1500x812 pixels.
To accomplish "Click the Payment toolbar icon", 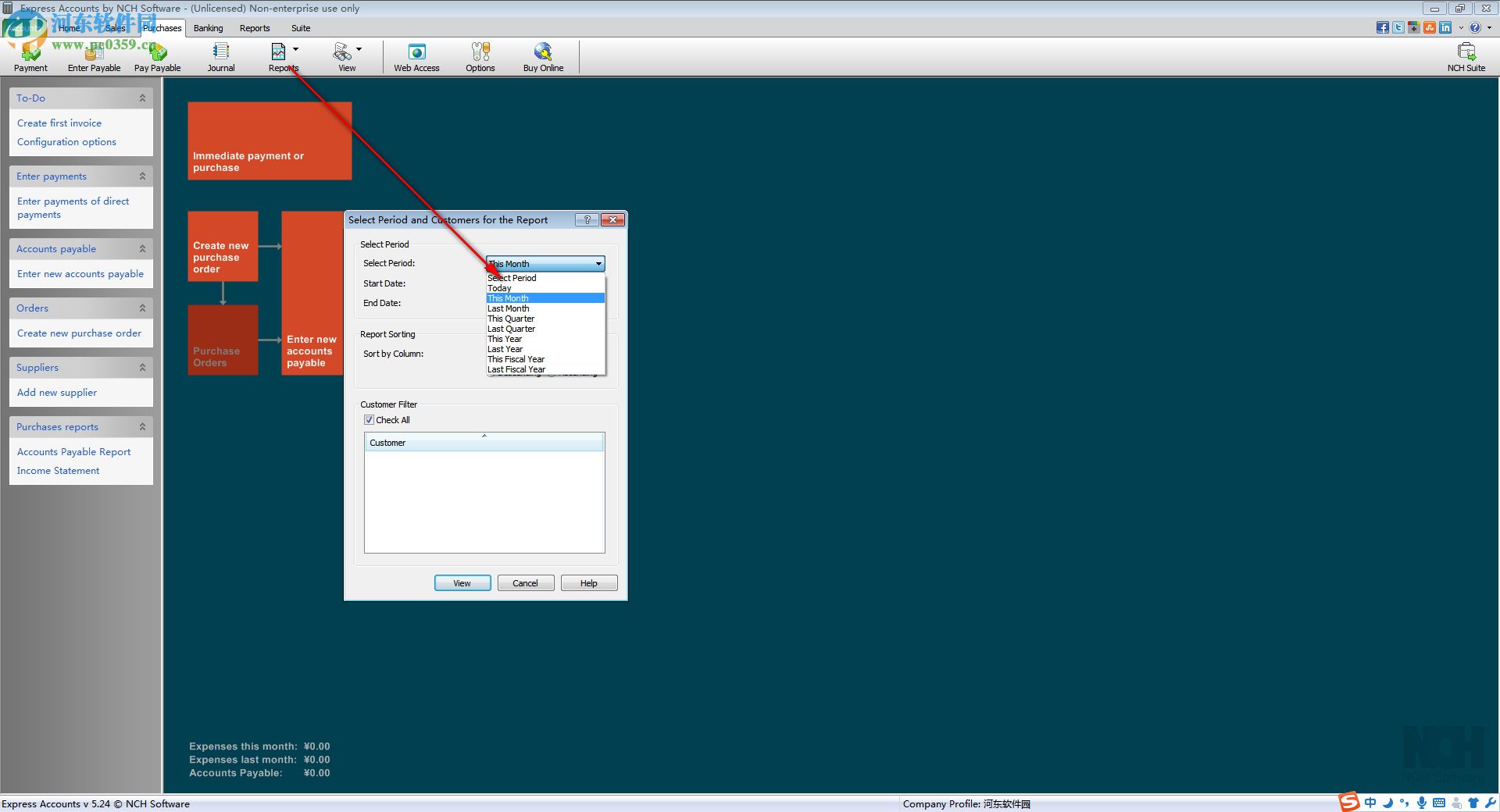I will click(x=30, y=57).
